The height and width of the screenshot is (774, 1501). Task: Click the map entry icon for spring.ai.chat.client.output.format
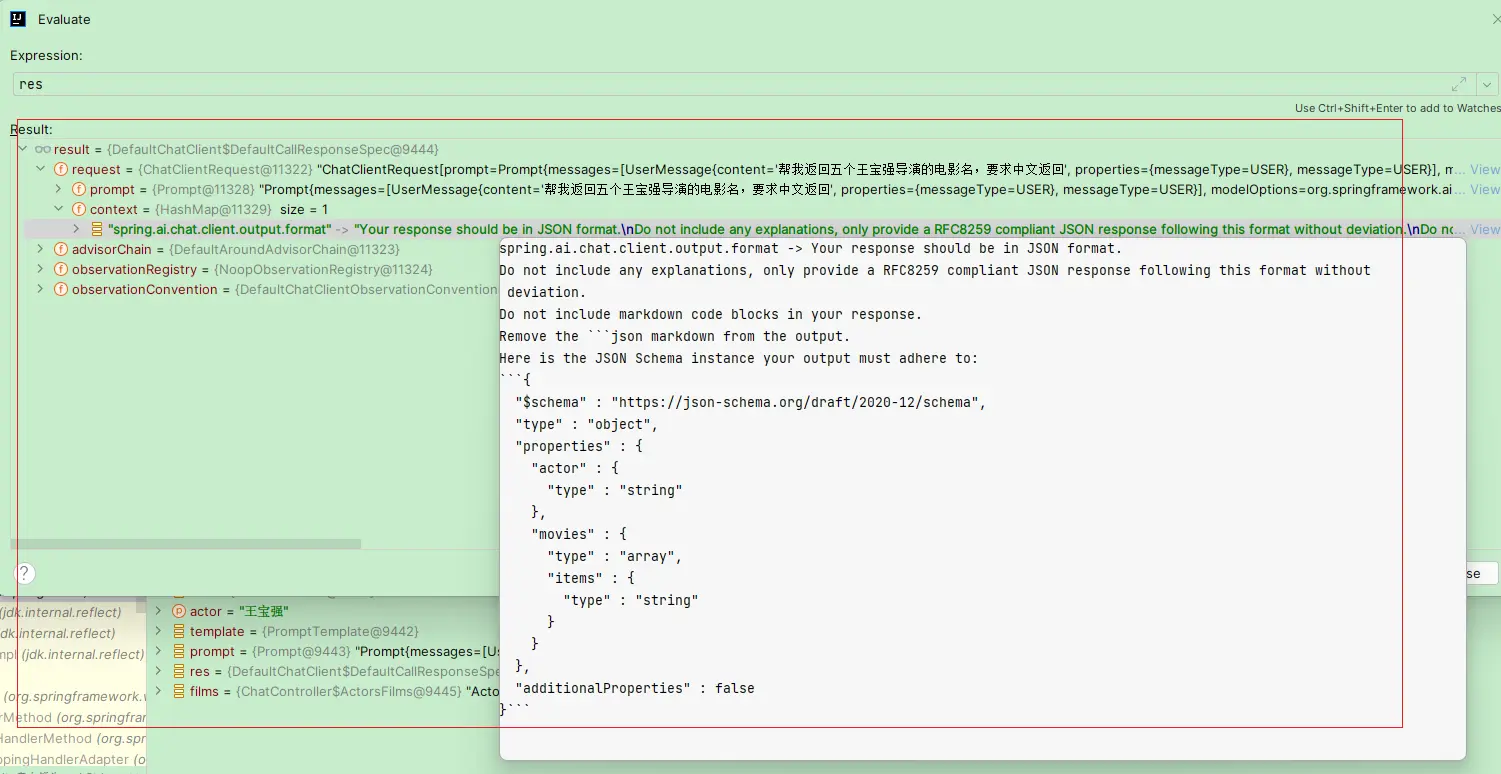(x=97, y=230)
